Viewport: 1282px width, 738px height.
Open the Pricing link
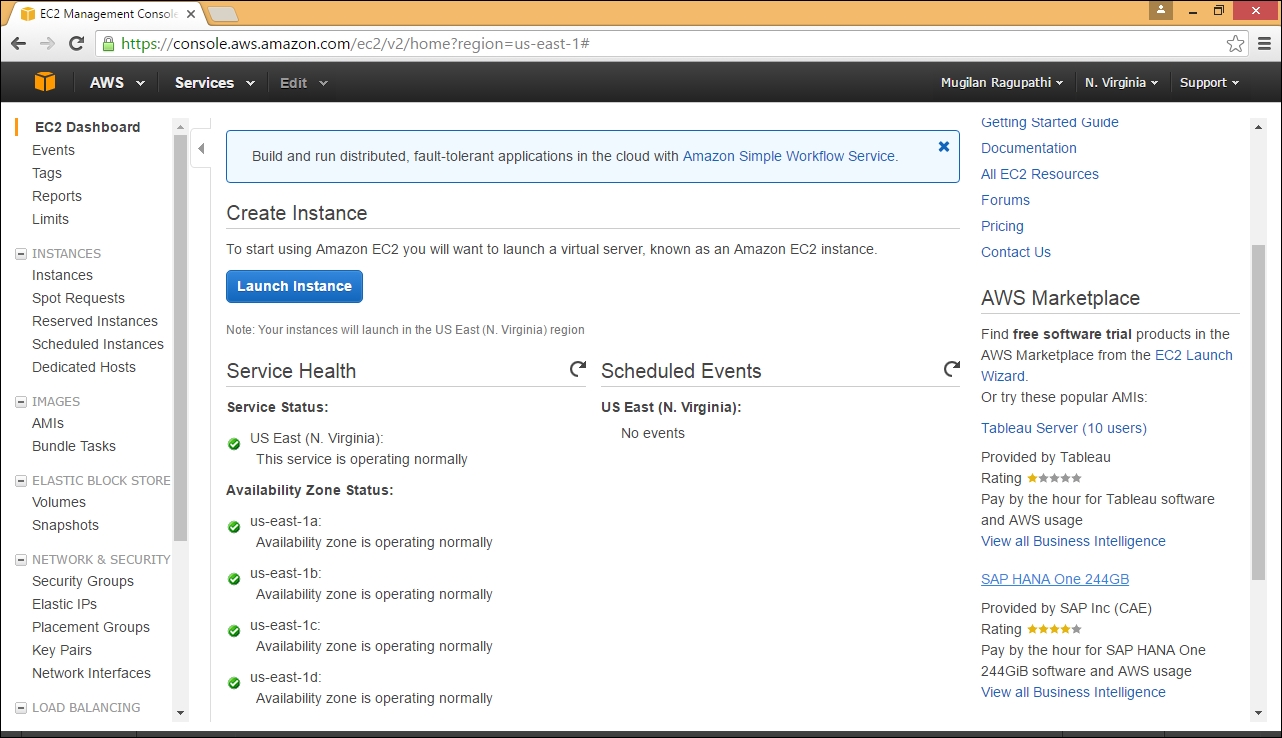click(x=1002, y=226)
